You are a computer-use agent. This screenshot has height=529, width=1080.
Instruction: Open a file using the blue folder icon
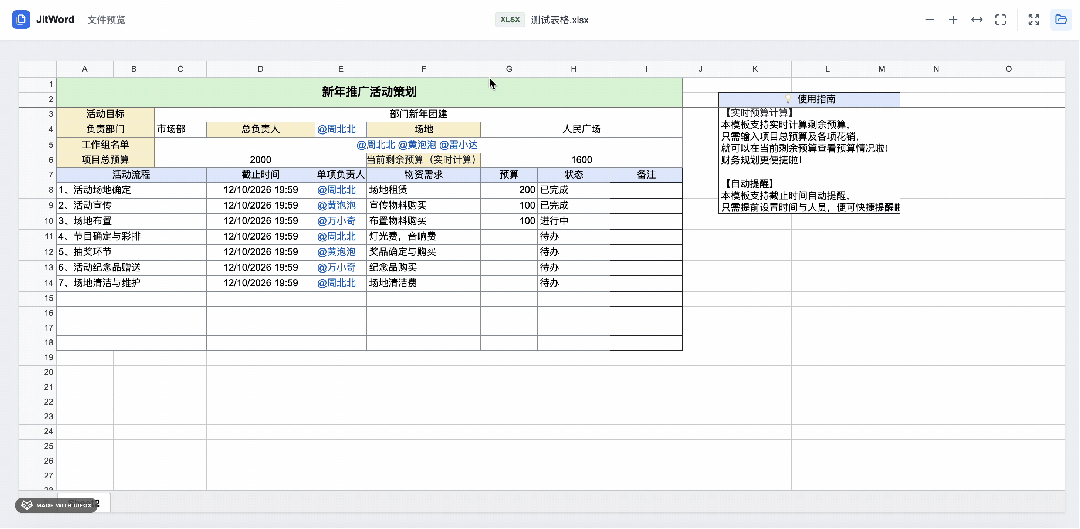coord(1060,20)
